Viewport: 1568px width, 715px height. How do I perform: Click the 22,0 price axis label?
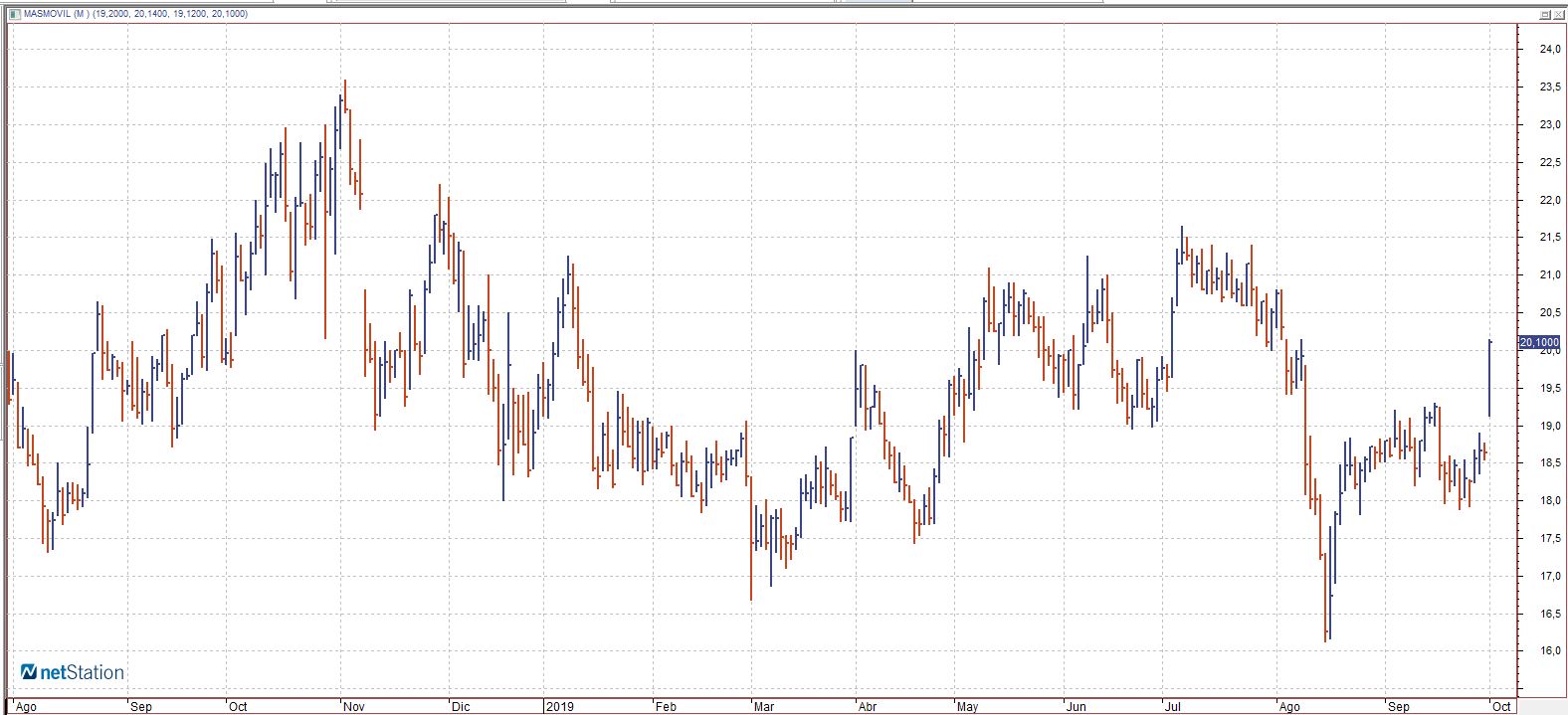pos(1550,201)
